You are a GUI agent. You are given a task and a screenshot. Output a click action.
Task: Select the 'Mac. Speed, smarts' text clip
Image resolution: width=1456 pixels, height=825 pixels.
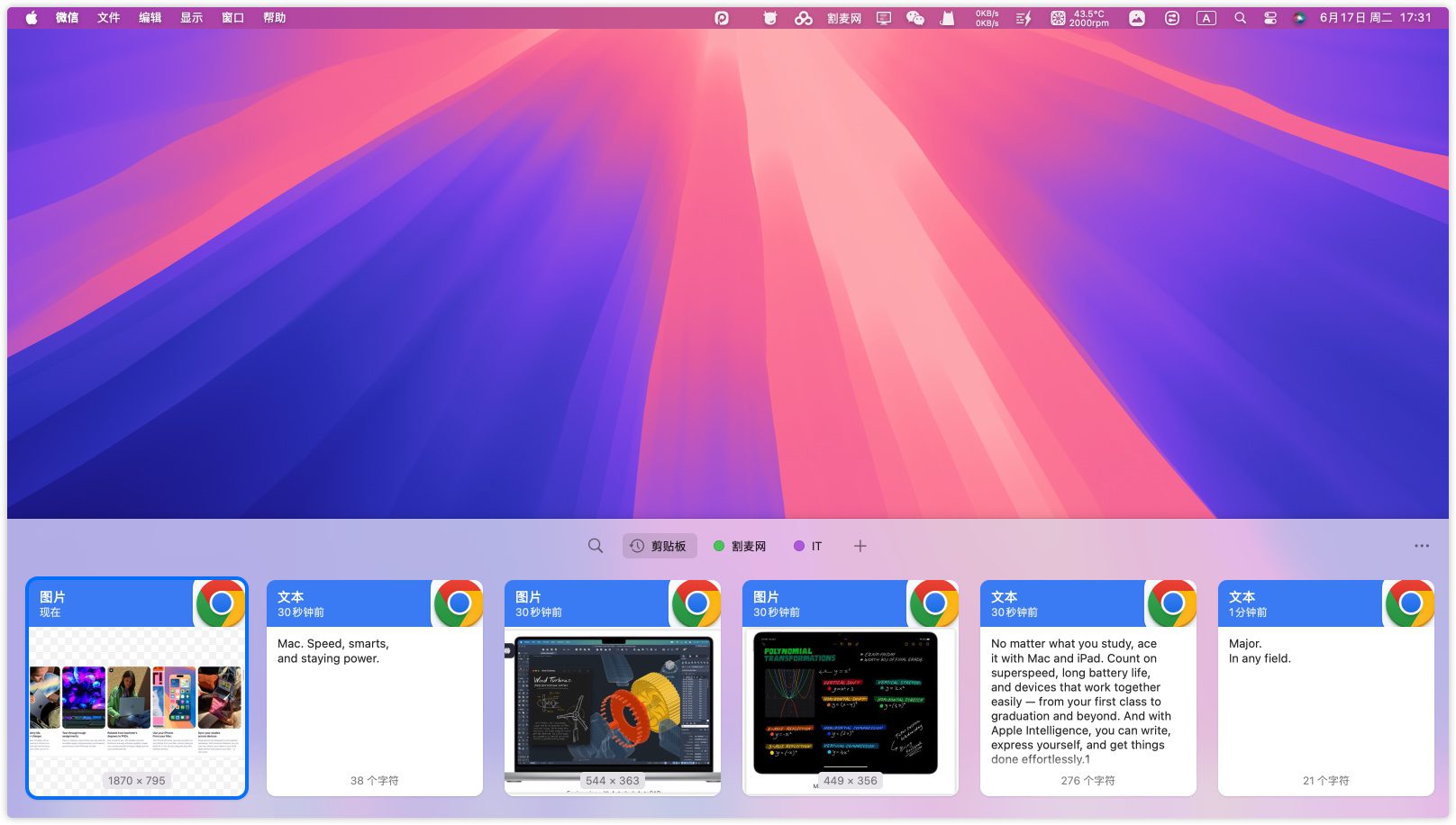(375, 689)
